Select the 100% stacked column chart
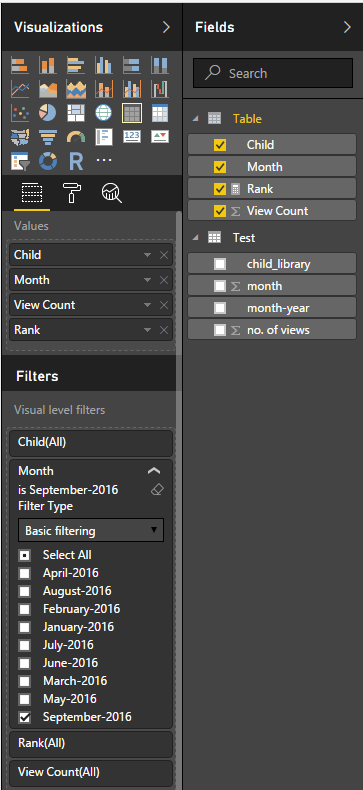The height and width of the screenshot is (790, 363). (160, 65)
